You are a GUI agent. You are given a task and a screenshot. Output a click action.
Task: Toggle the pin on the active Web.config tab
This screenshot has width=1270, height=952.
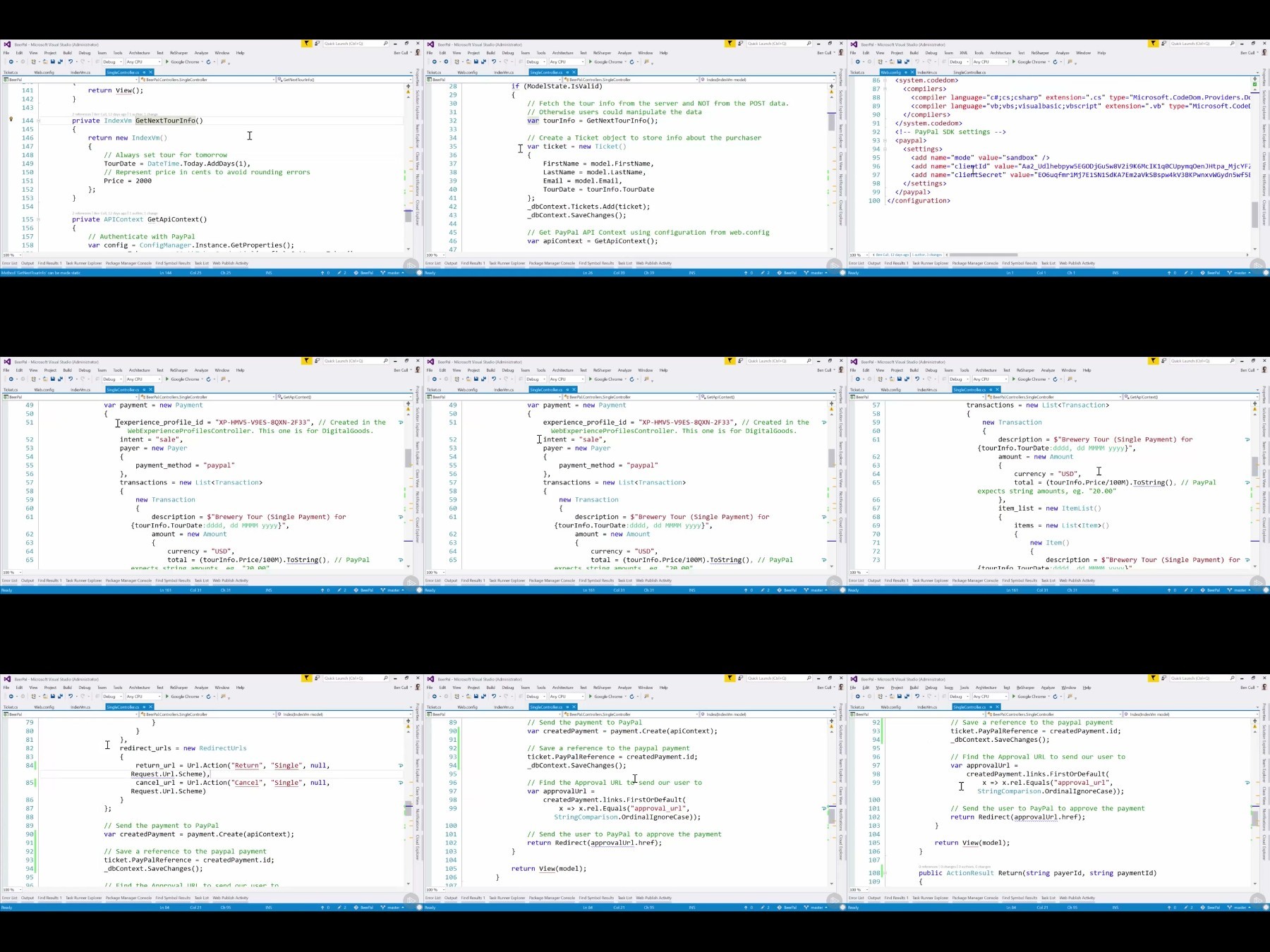click(906, 72)
